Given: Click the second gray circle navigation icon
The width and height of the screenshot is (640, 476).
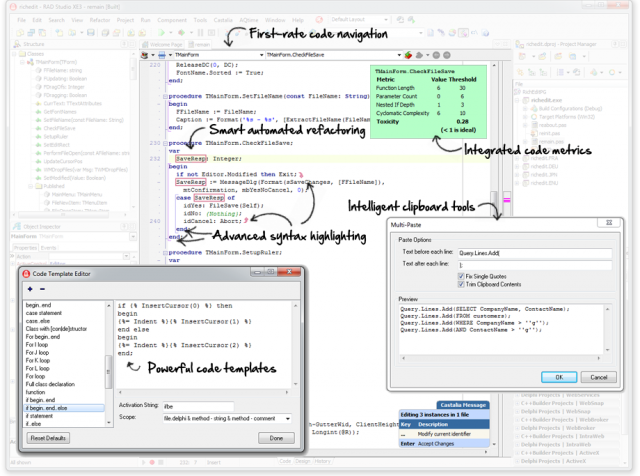Looking at the screenshot, I should click(x=447, y=55).
